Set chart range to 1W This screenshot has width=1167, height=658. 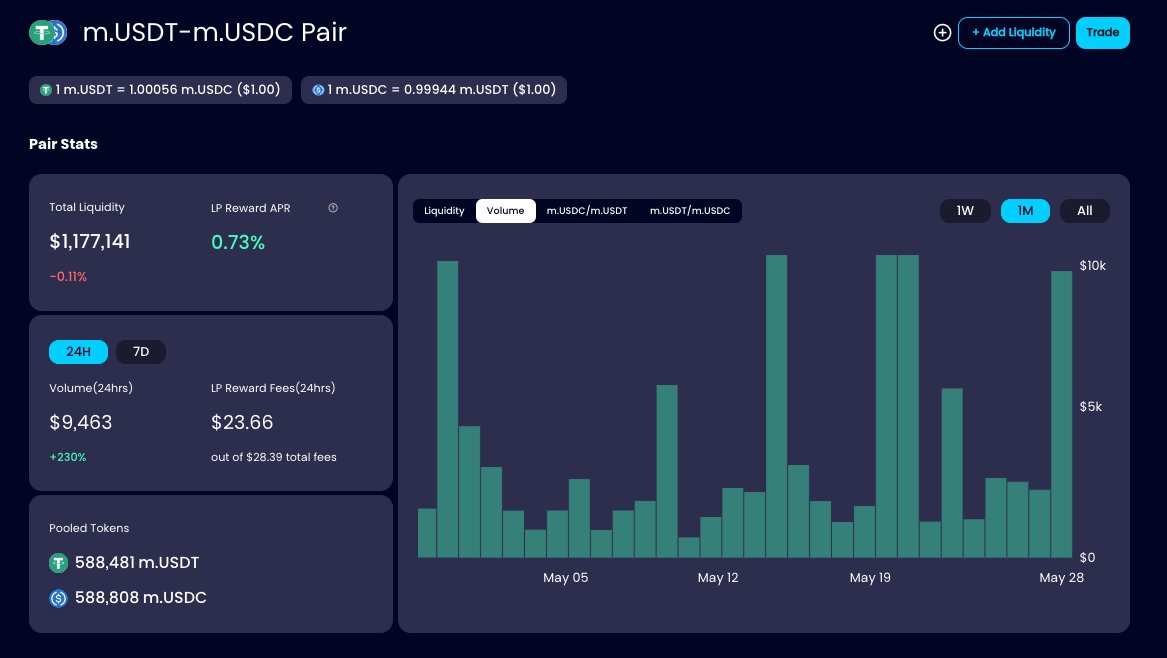click(965, 211)
